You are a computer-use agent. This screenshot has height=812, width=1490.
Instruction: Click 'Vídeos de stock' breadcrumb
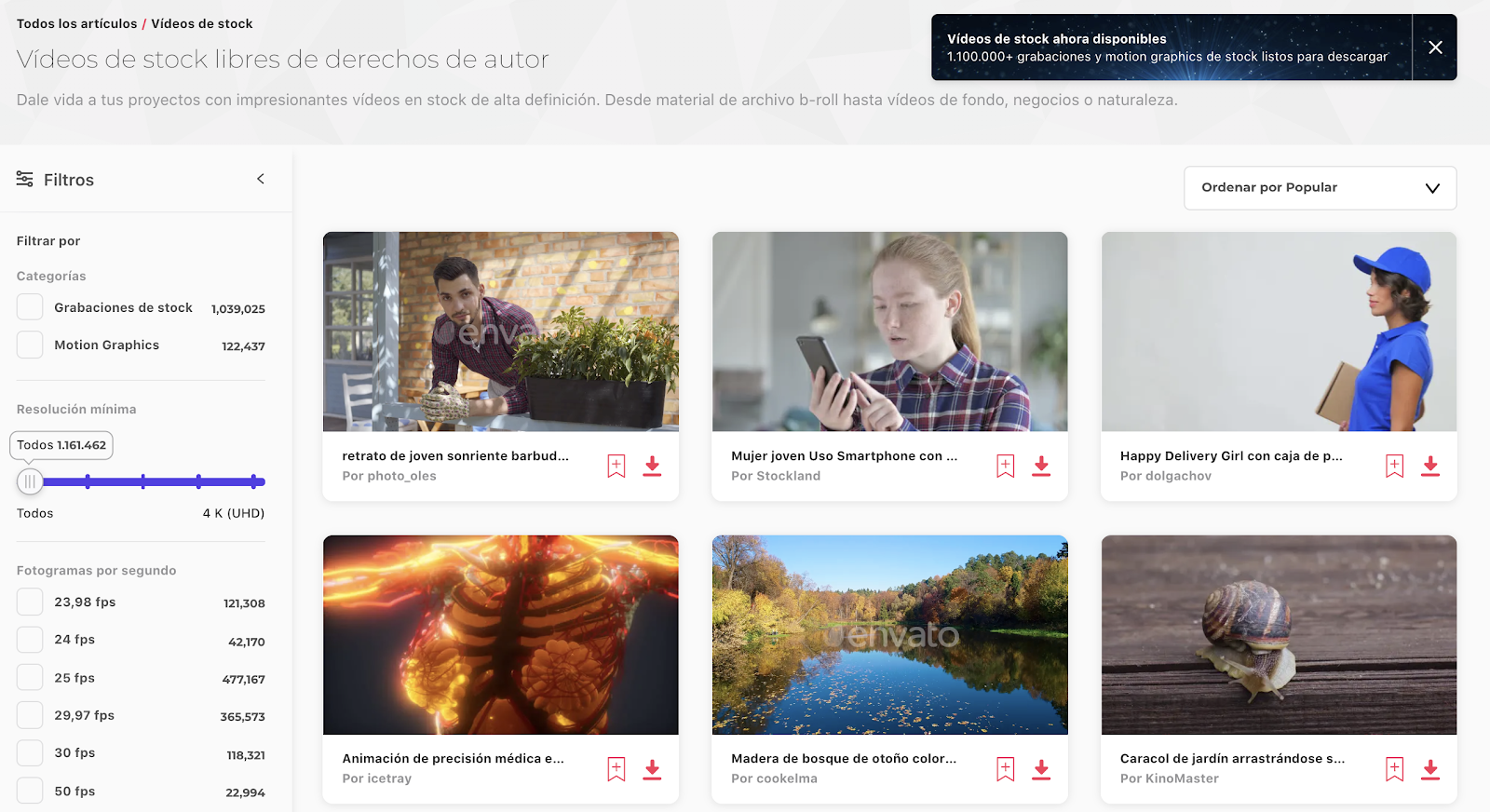(x=202, y=23)
